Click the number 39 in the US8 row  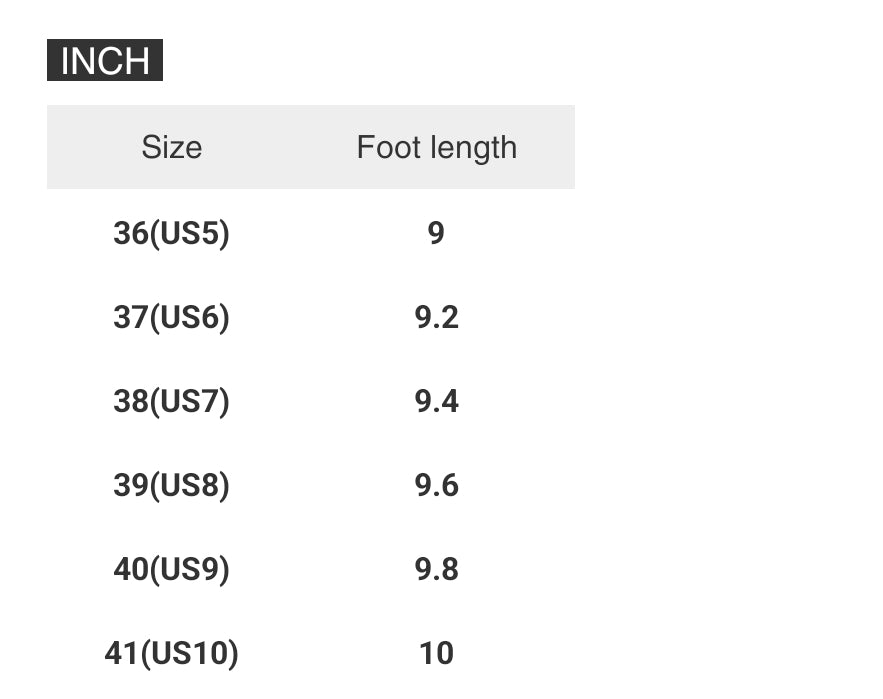(x=130, y=485)
